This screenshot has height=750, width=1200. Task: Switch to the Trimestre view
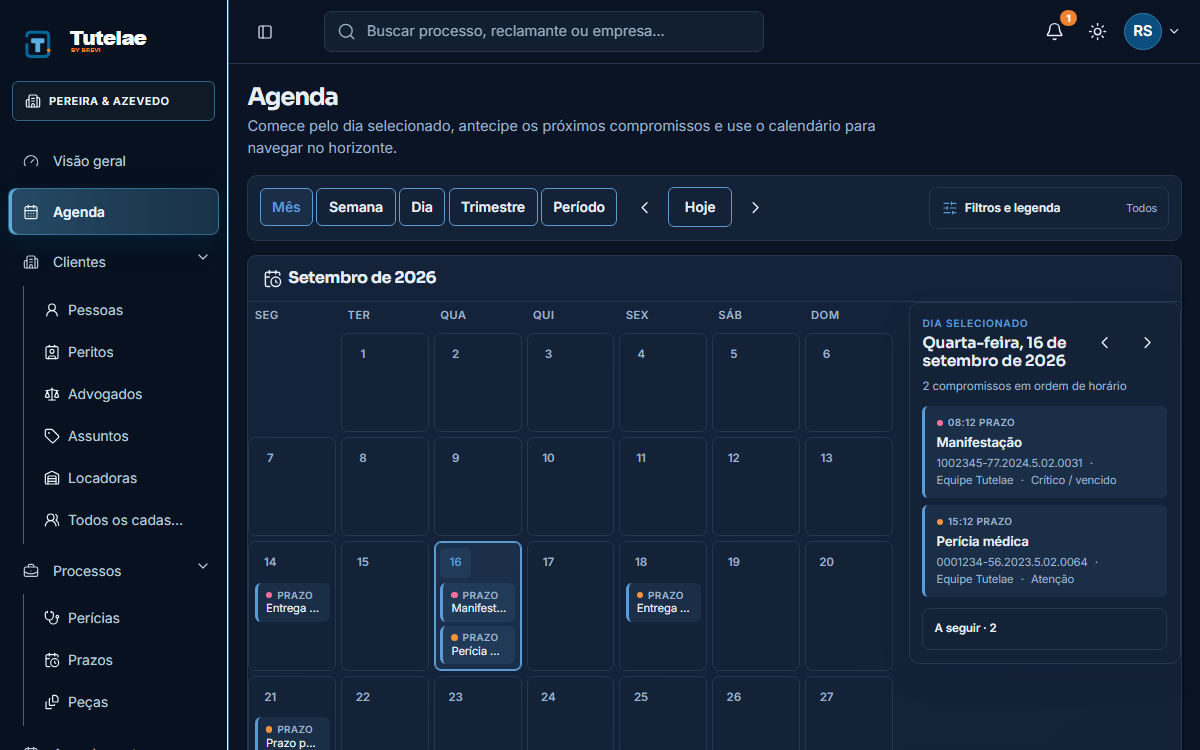(493, 207)
